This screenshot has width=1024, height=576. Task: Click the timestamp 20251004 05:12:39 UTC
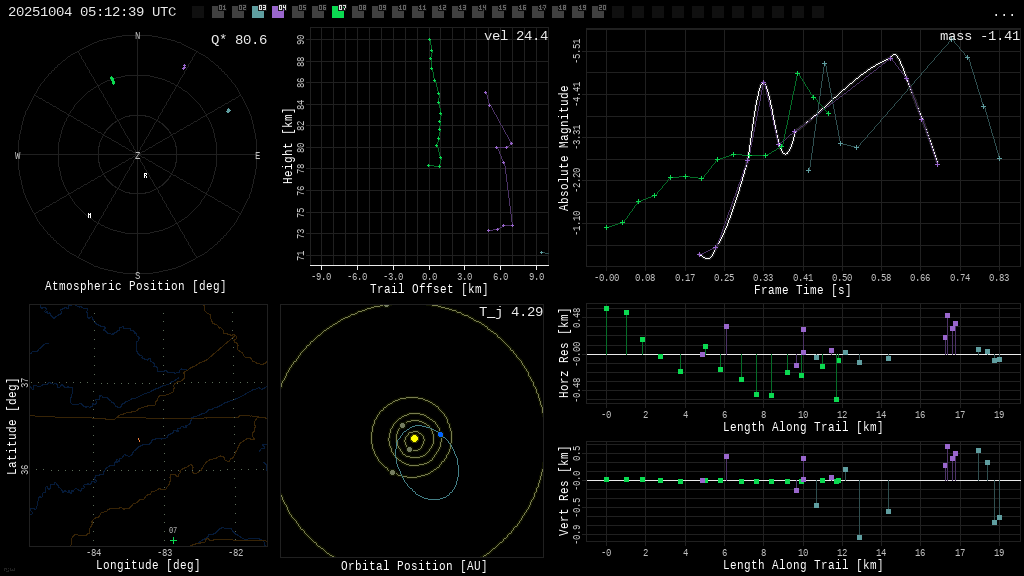click(92, 12)
